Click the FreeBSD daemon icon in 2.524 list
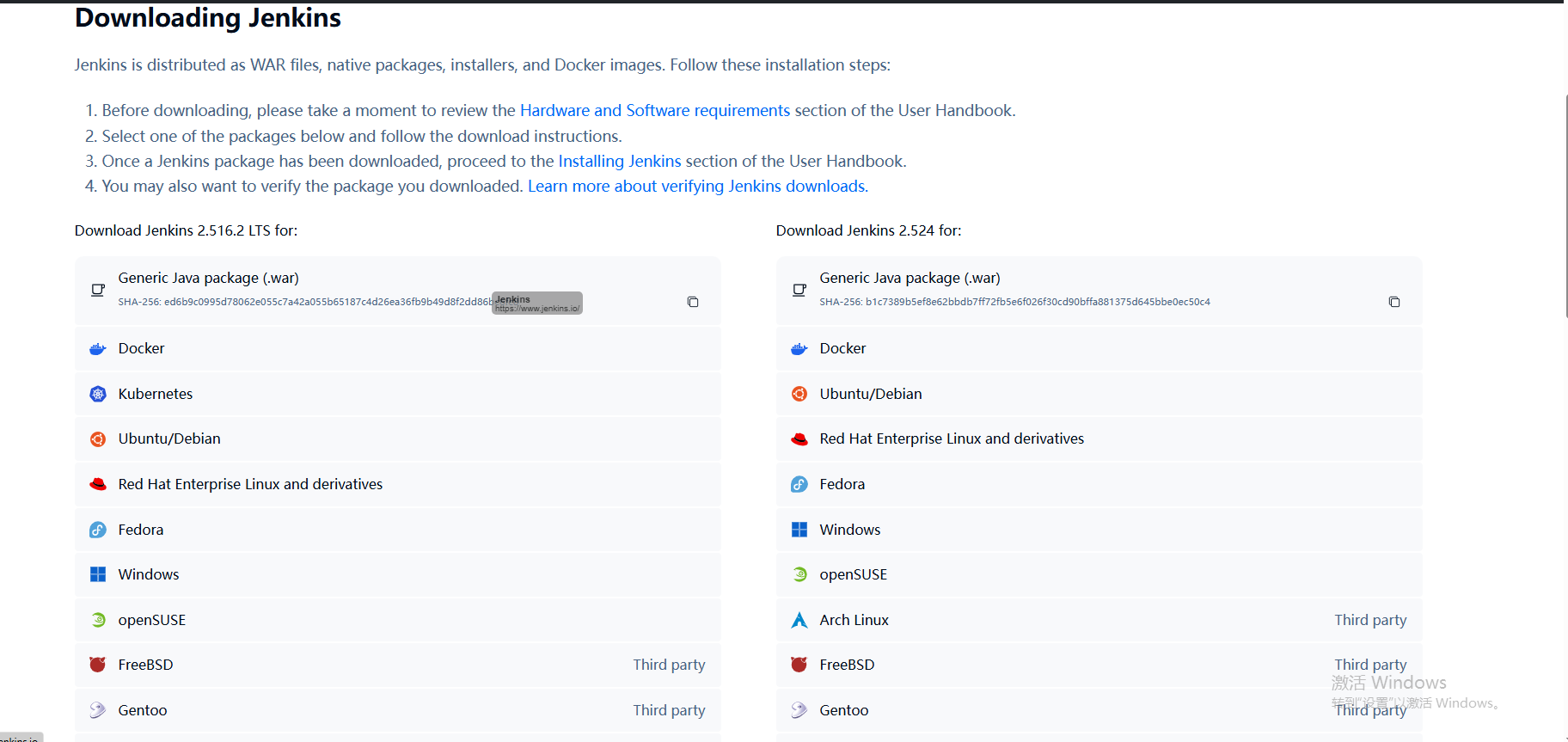The height and width of the screenshot is (742, 1568). (x=799, y=665)
